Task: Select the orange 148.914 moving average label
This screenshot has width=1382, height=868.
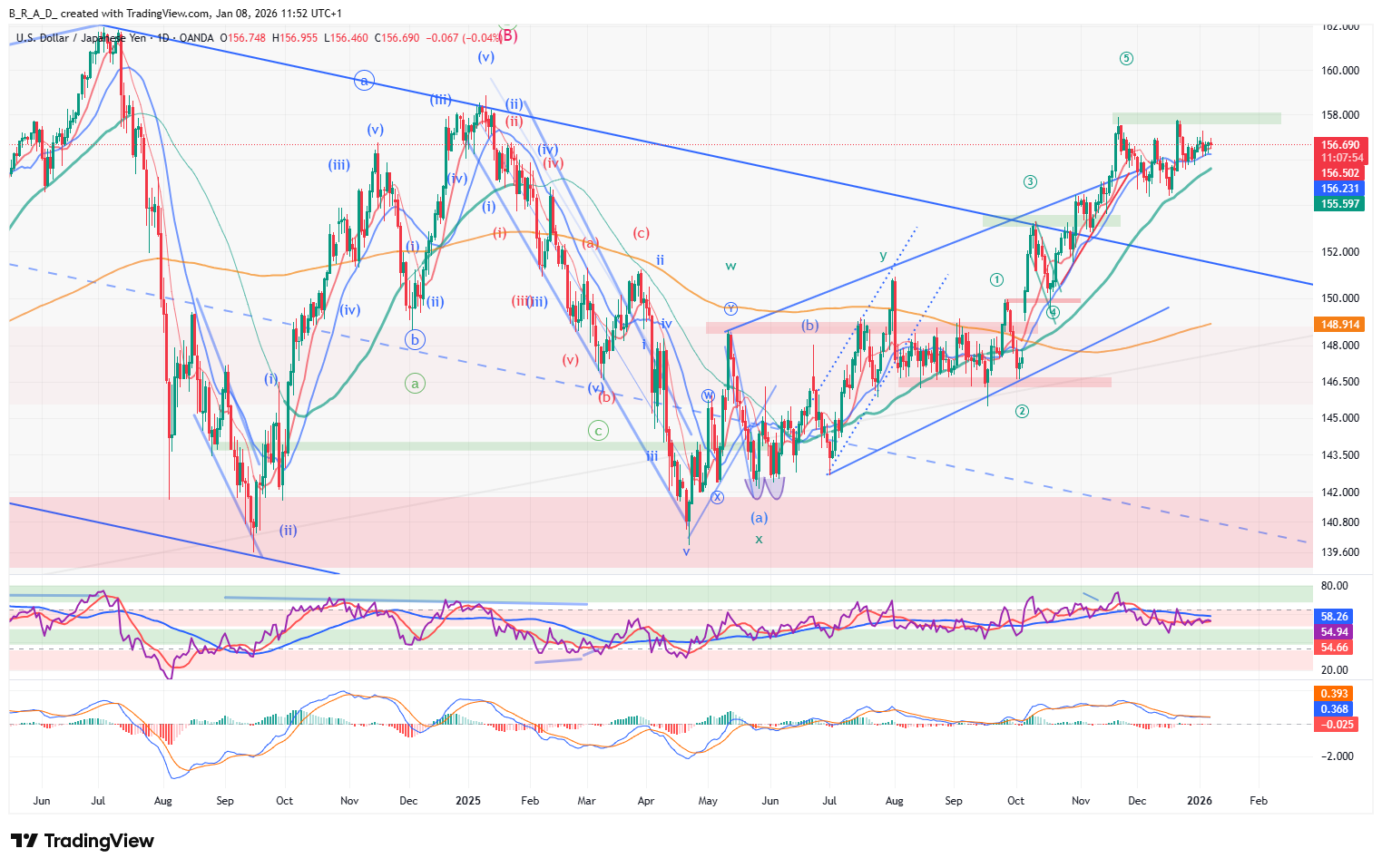Action: point(1339,324)
